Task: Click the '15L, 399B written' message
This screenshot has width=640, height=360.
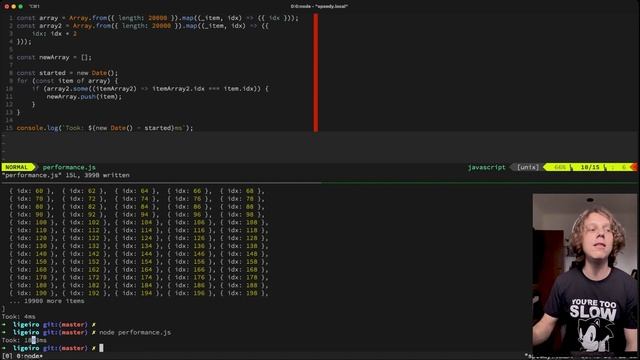Action: (98, 175)
